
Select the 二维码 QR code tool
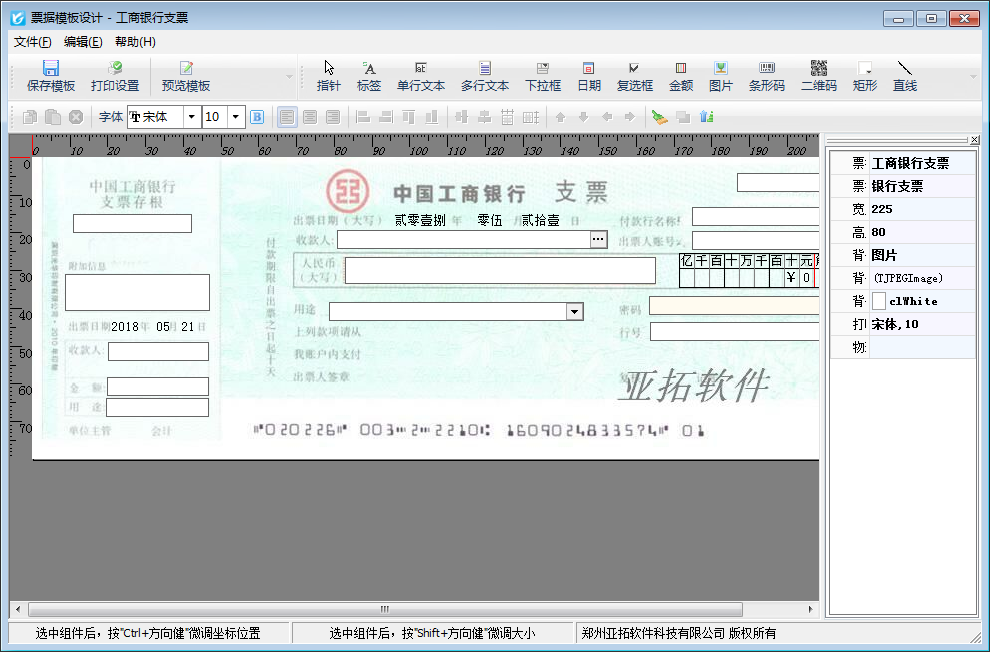pos(822,76)
